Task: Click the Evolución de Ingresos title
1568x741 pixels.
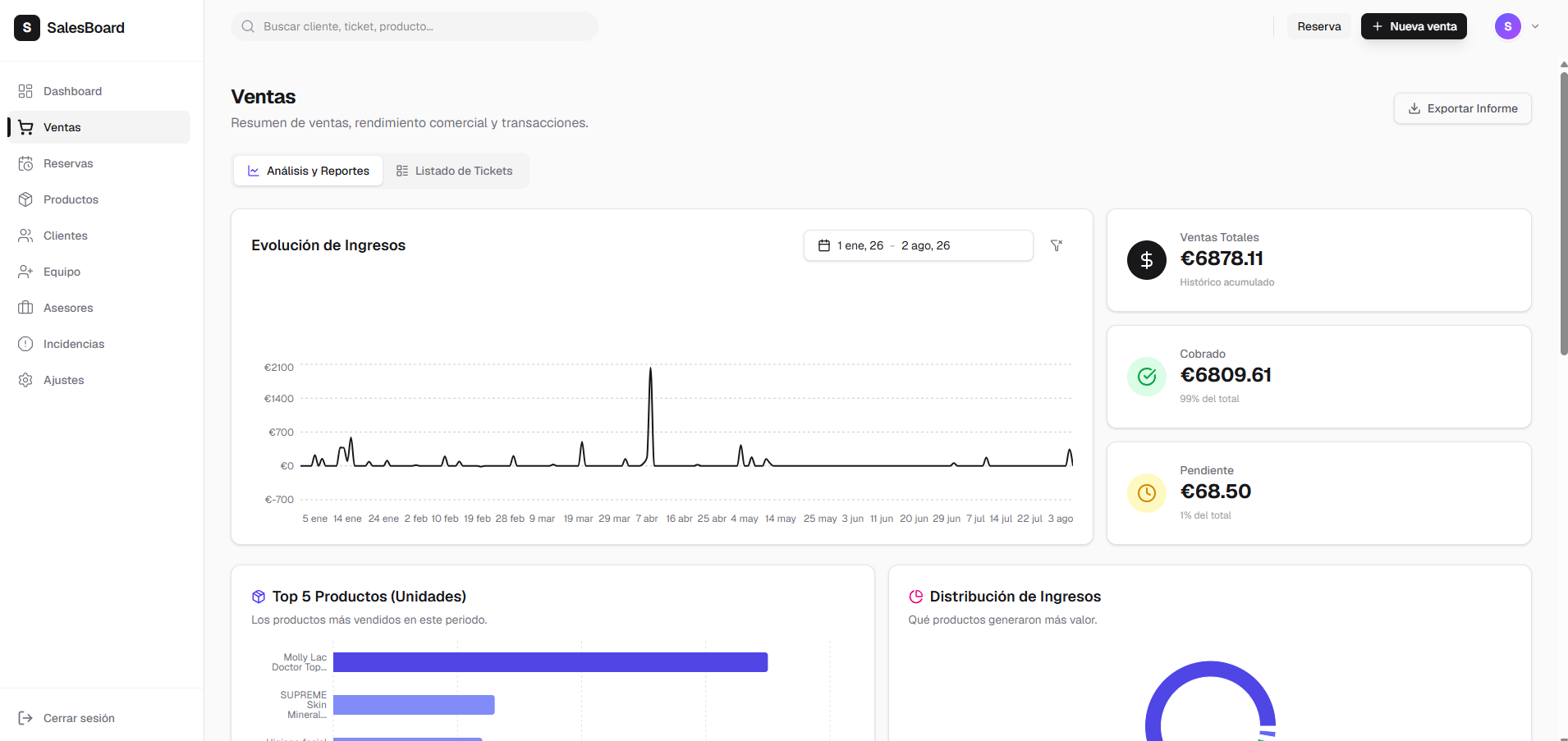Action: 328,245
